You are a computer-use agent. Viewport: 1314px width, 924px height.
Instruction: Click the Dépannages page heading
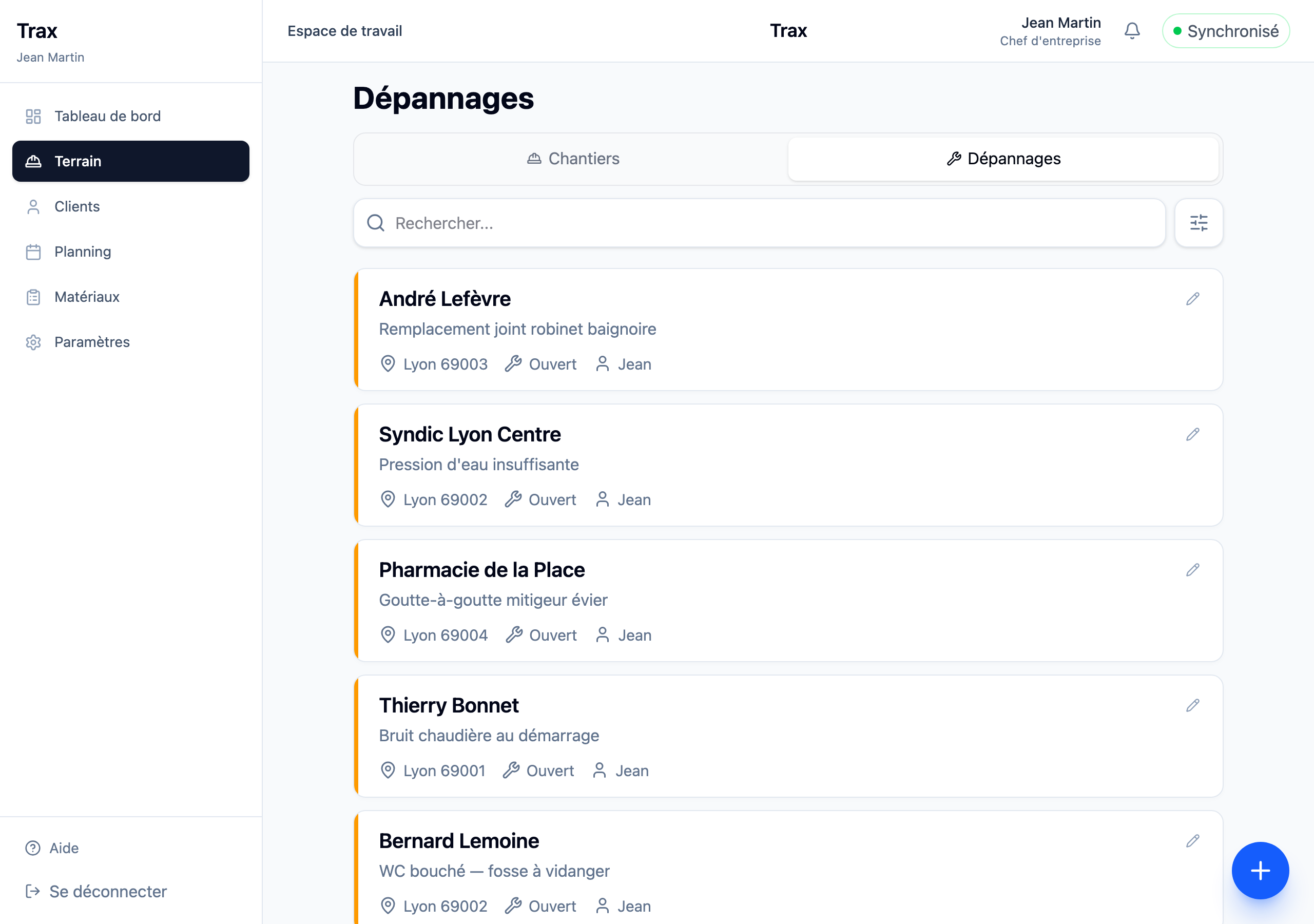(x=443, y=98)
